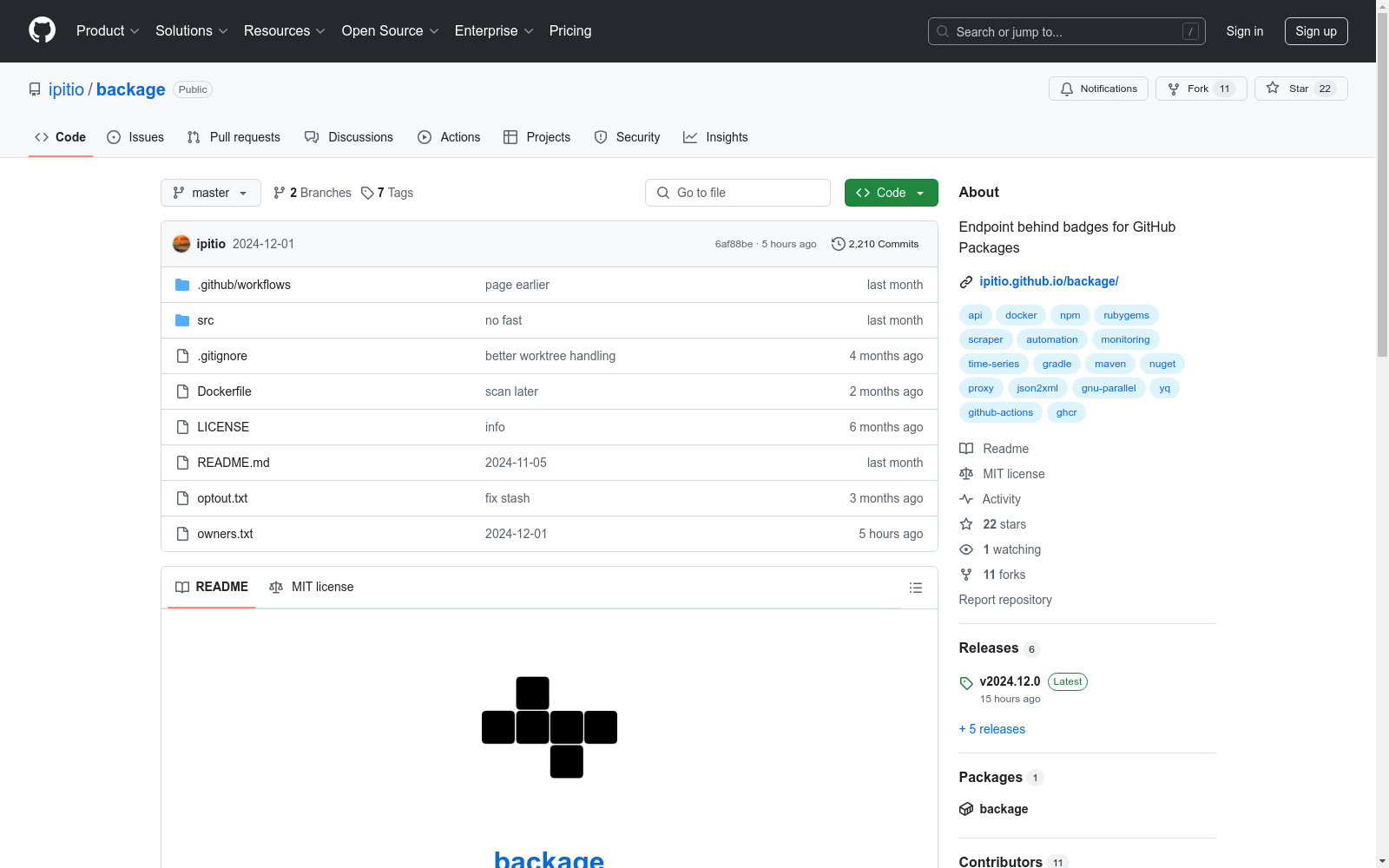Click the src folder icon

click(182, 320)
